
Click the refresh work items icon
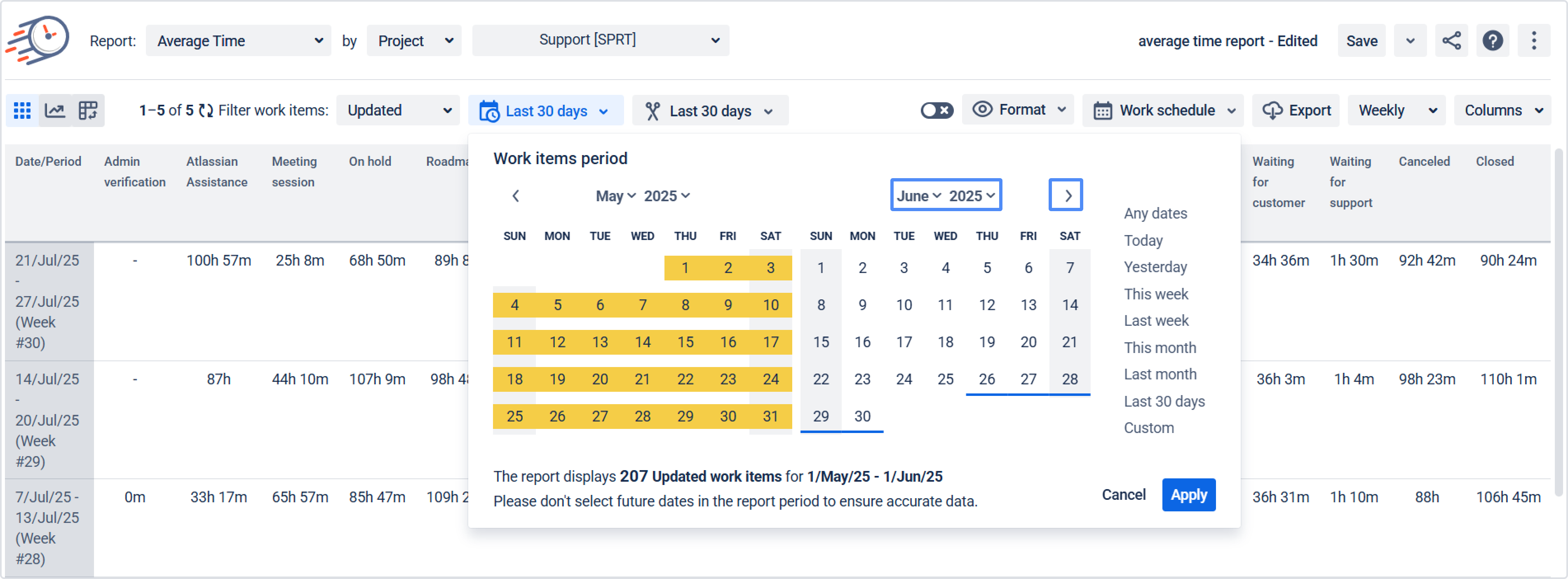(206, 110)
